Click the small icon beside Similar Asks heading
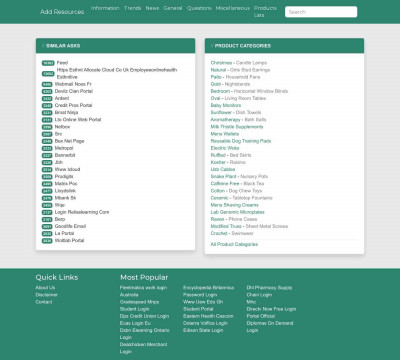Screen dimensions: 400x360 43,46
